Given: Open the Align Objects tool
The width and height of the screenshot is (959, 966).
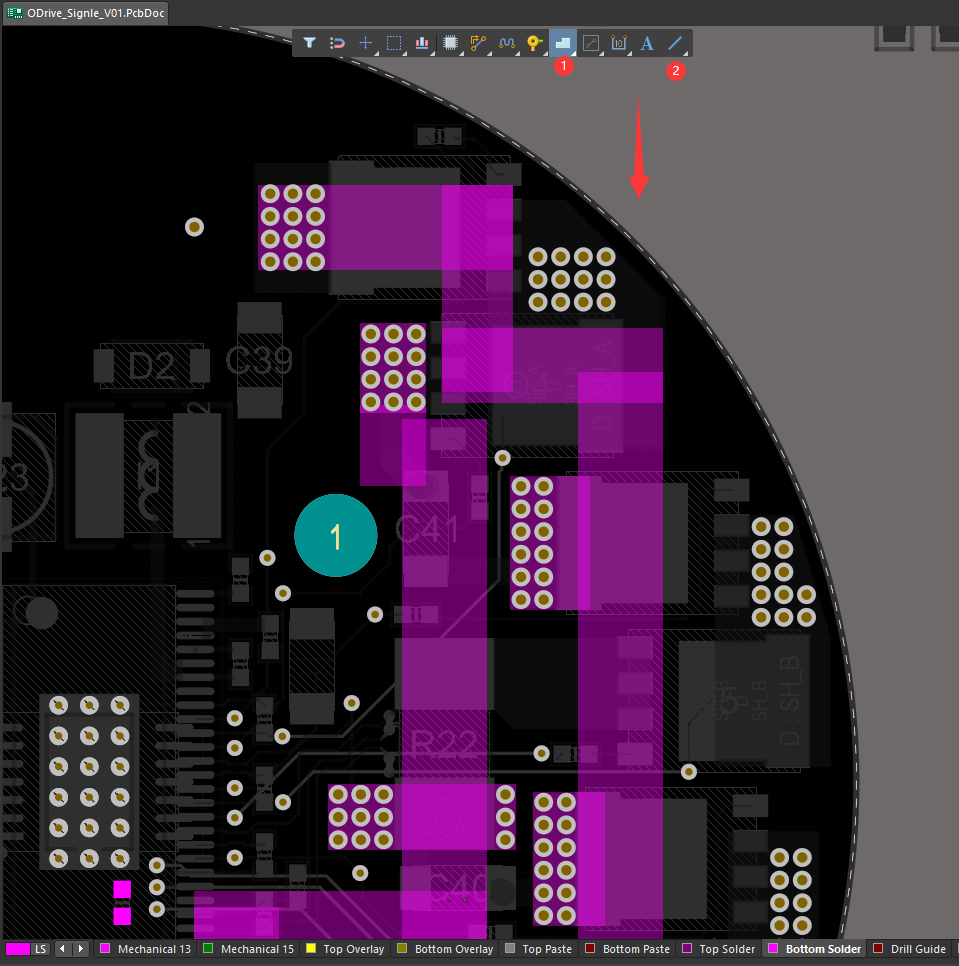Looking at the screenshot, I should click(x=422, y=43).
